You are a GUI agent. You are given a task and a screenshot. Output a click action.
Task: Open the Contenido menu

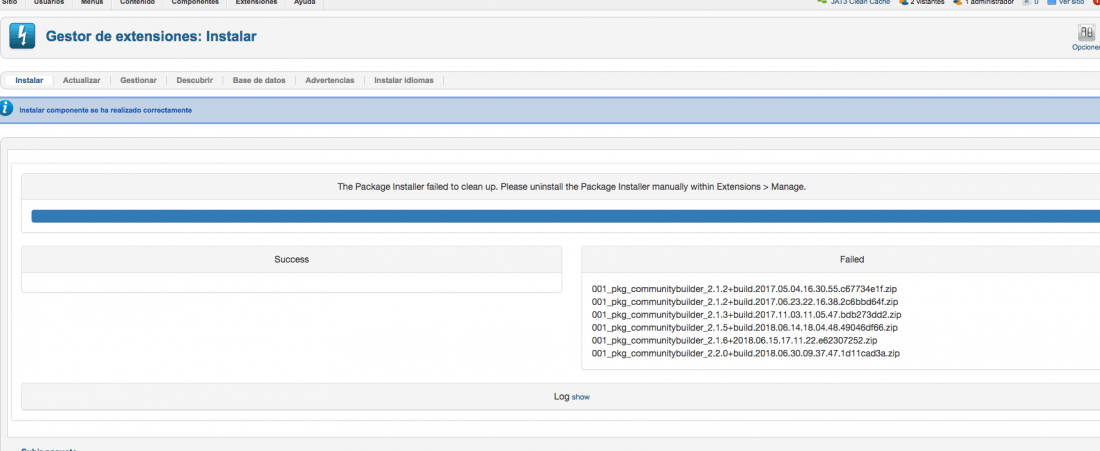click(x=137, y=3)
